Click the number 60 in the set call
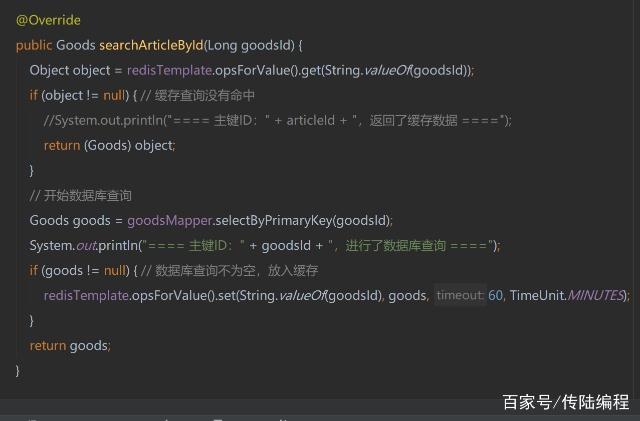Screen dimensions: 640x421 (x=495, y=296)
